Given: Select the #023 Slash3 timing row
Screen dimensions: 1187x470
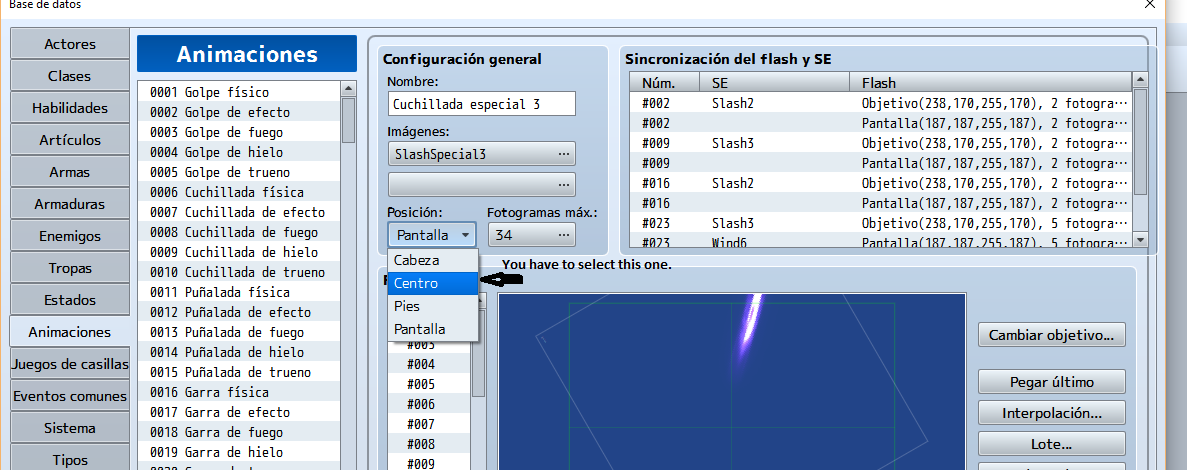Looking at the screenshot, I should (x=881, y=223).
